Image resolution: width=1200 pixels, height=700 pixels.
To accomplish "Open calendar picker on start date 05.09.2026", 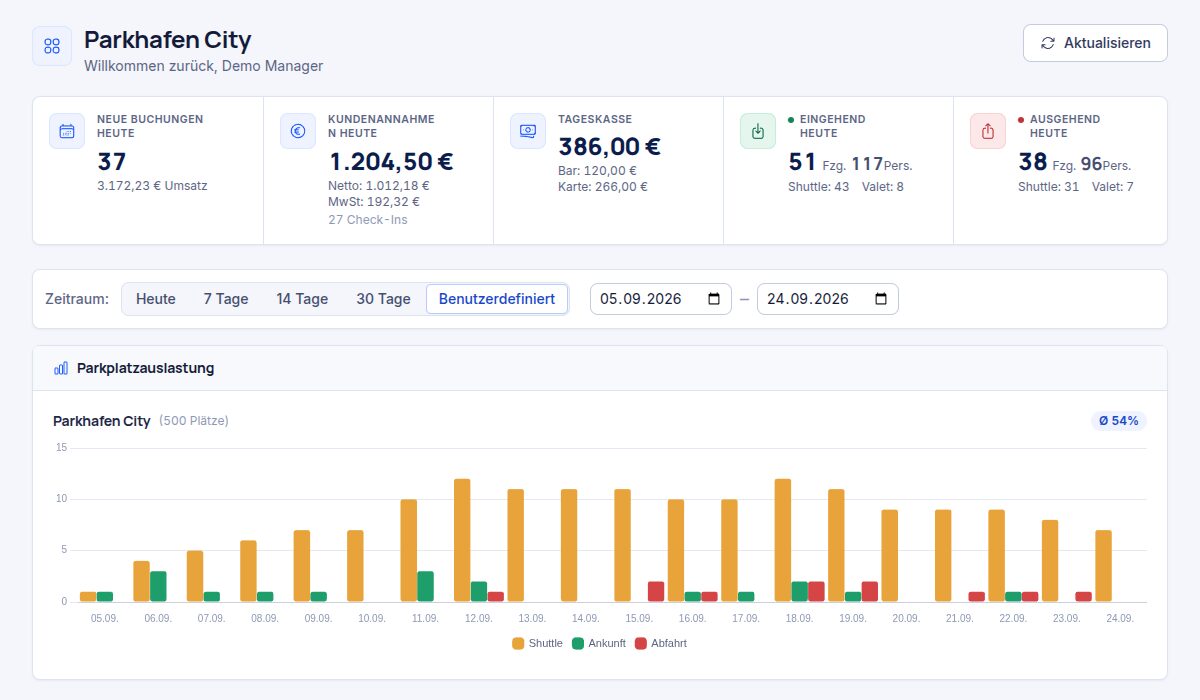I will [x=713, y=299].
